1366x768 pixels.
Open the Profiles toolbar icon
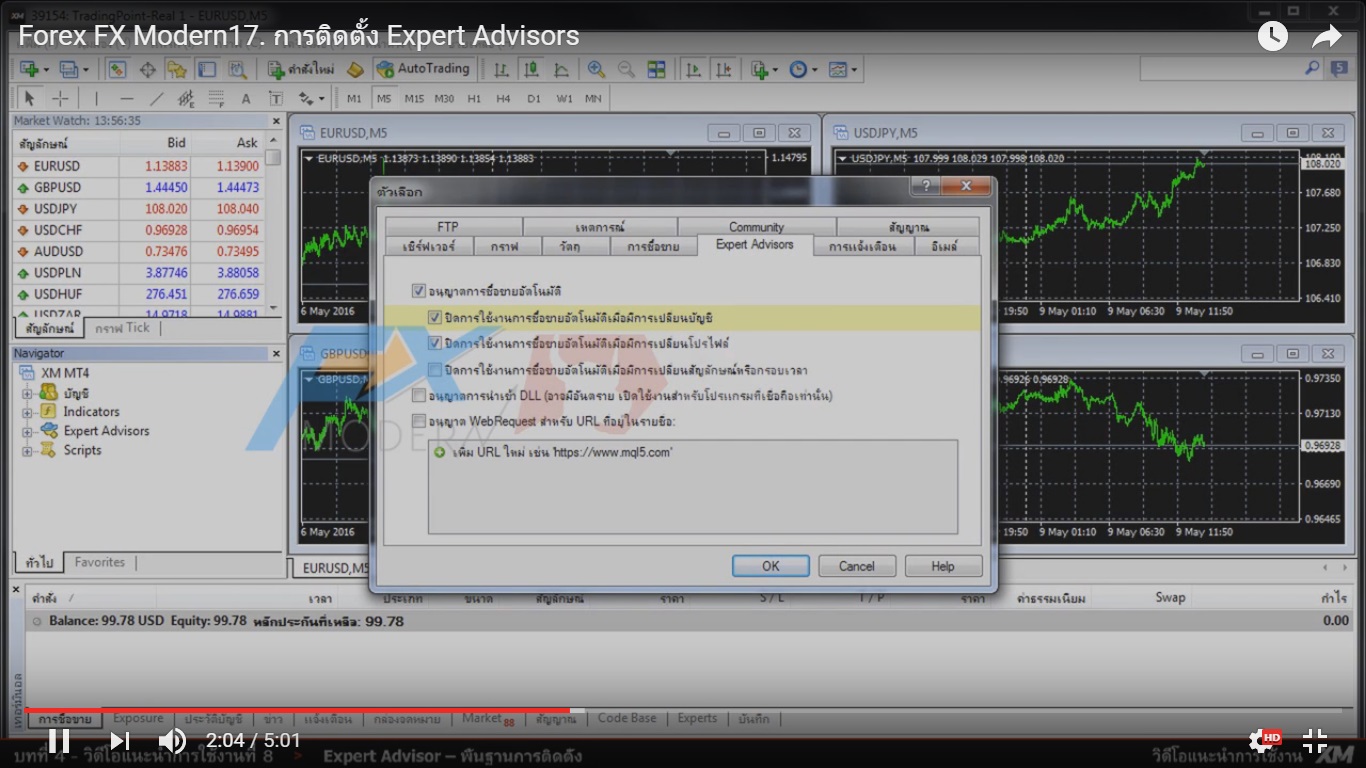[x=68, y=69]
